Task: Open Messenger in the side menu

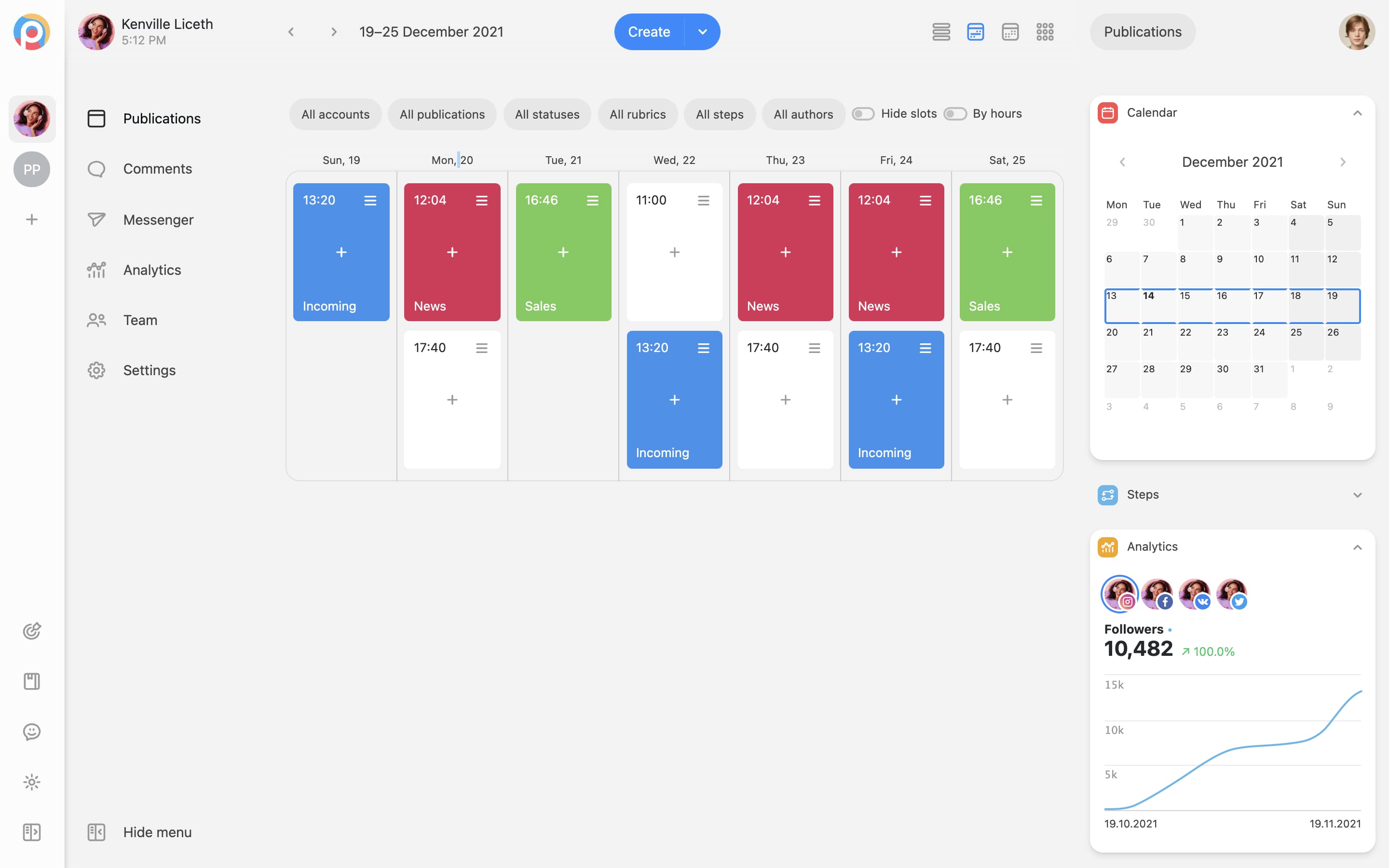Action: 140,219
